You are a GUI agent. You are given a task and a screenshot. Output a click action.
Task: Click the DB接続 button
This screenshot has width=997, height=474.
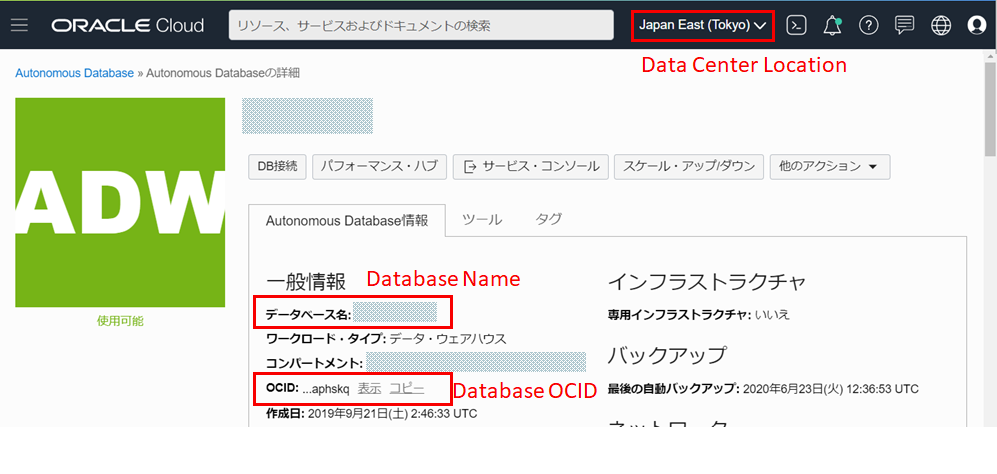click(x=277, y=167)
